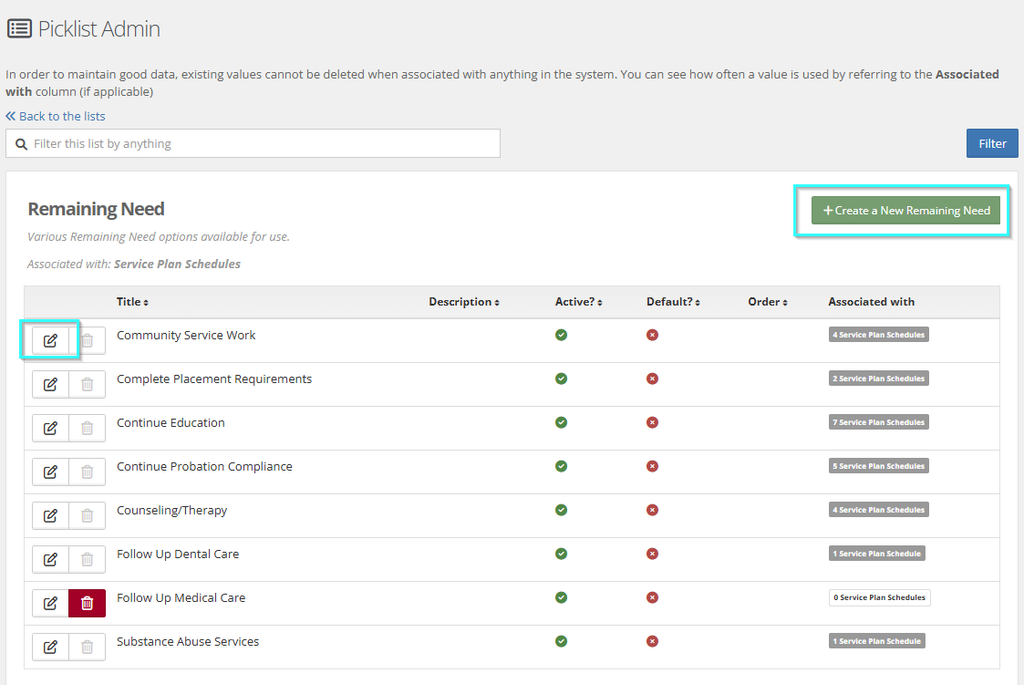Click the '0 Service Plan Schedules' badge
This screenshot has width=1024, height=685.
[x=879, y=597]
